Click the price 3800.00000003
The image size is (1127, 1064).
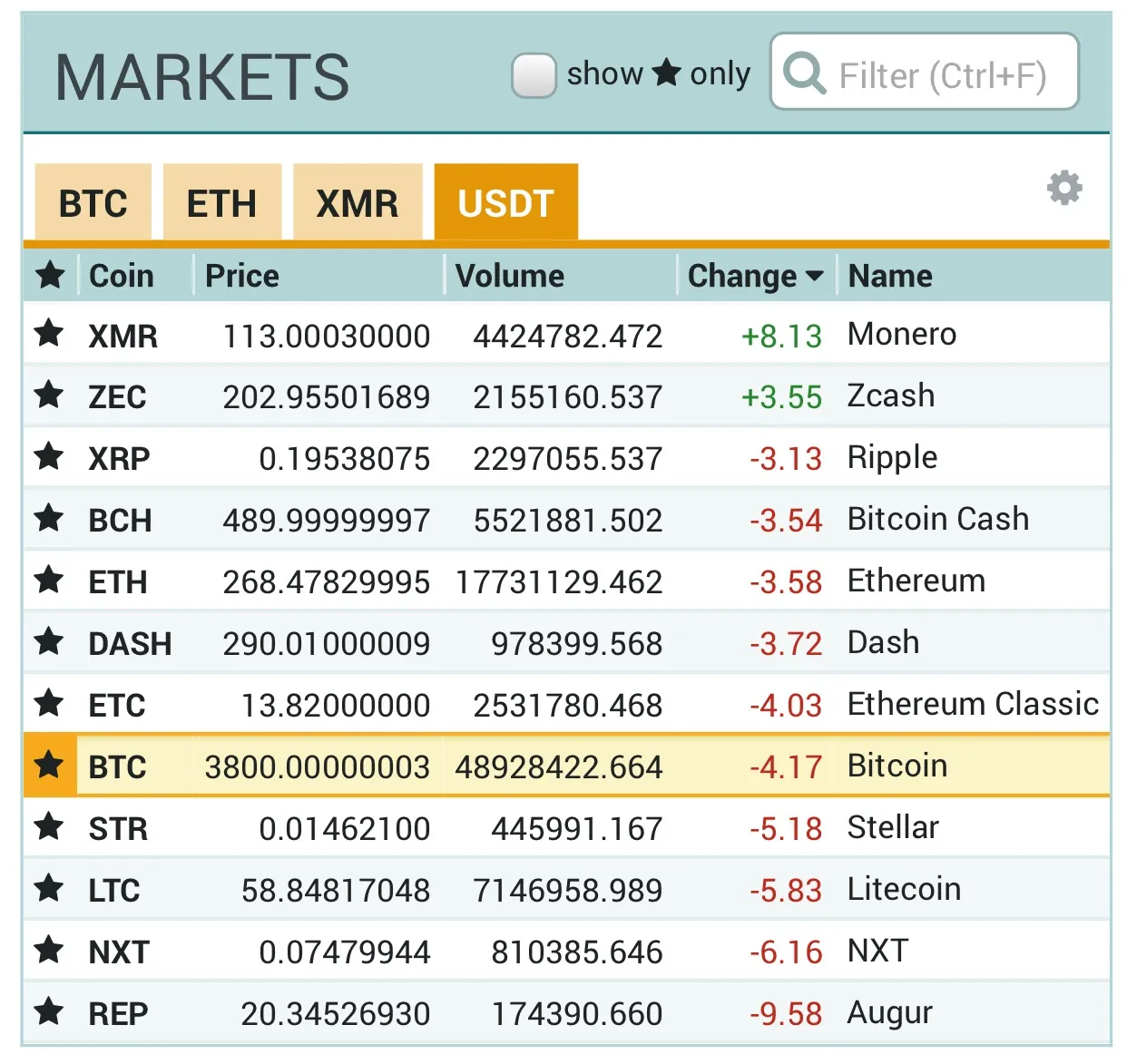pyautogui.click(x=318, y=767)
